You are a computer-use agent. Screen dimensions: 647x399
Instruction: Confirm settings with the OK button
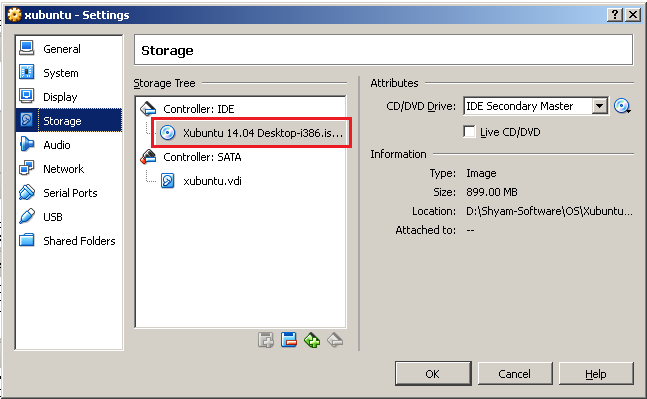(433, 374)
